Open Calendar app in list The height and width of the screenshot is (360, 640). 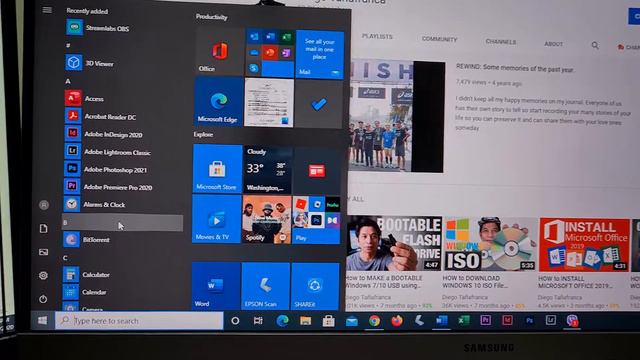tap(84, 292)
